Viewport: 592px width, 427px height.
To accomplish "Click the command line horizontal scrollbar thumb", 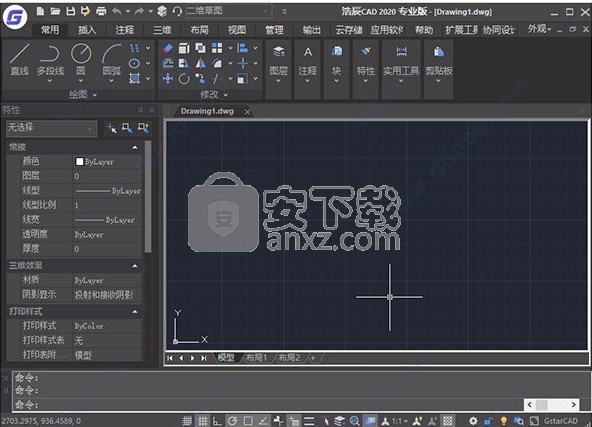I will click(541, 405).
